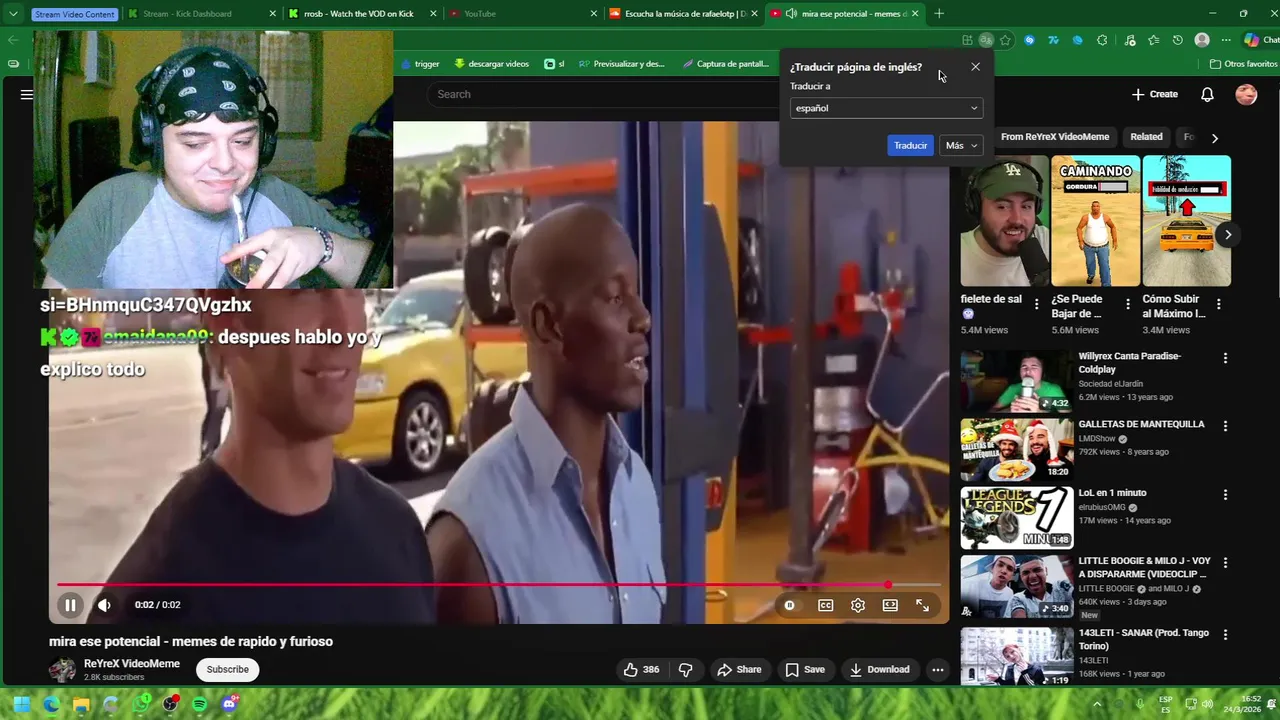Switch to 'Escucha la música de rafaelotp' tab
The width and height of the screenshot is (1280, 720).
click(683, 14)
